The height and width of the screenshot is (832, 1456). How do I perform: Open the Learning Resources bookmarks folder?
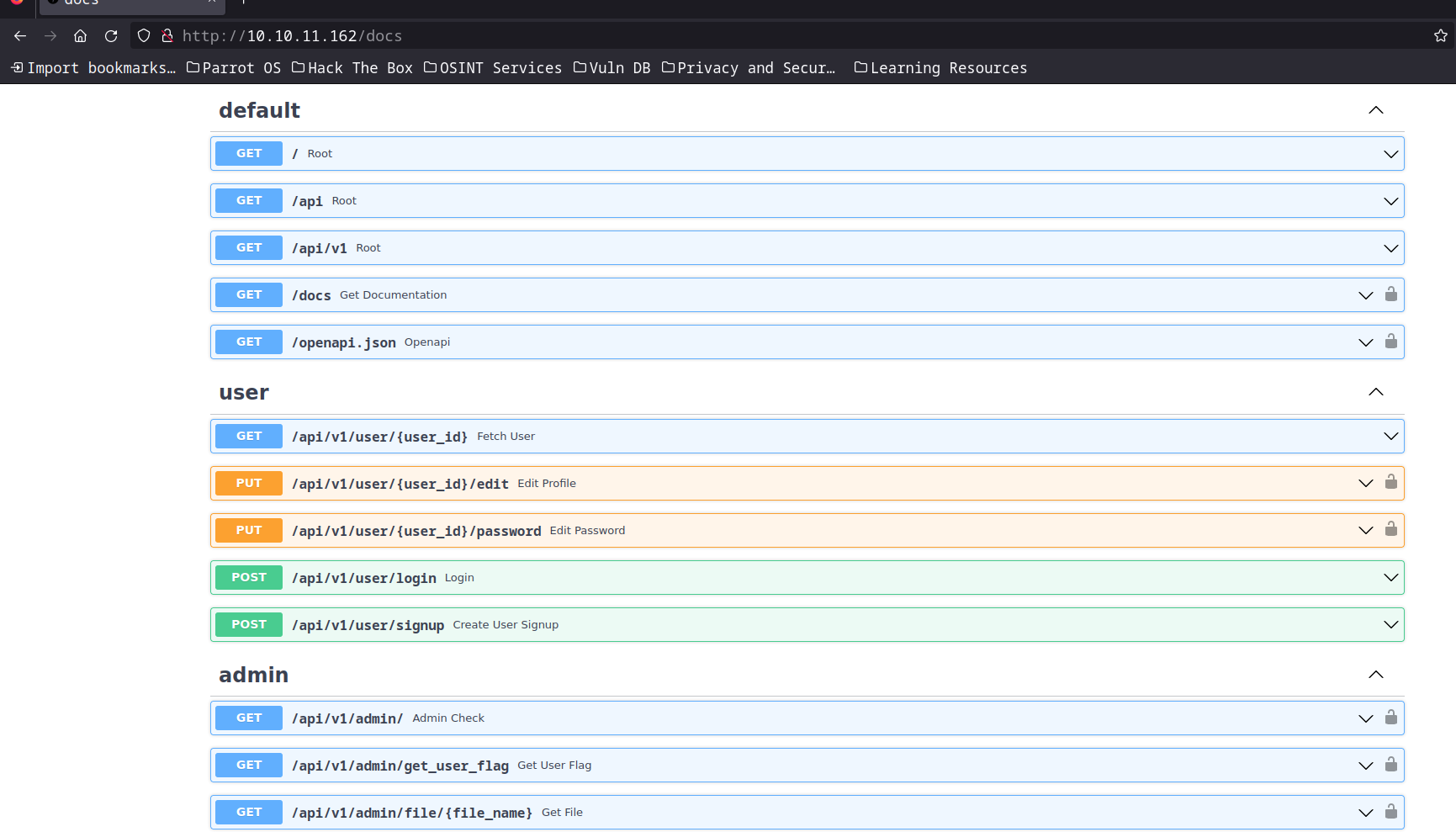[x=940, y=68]
